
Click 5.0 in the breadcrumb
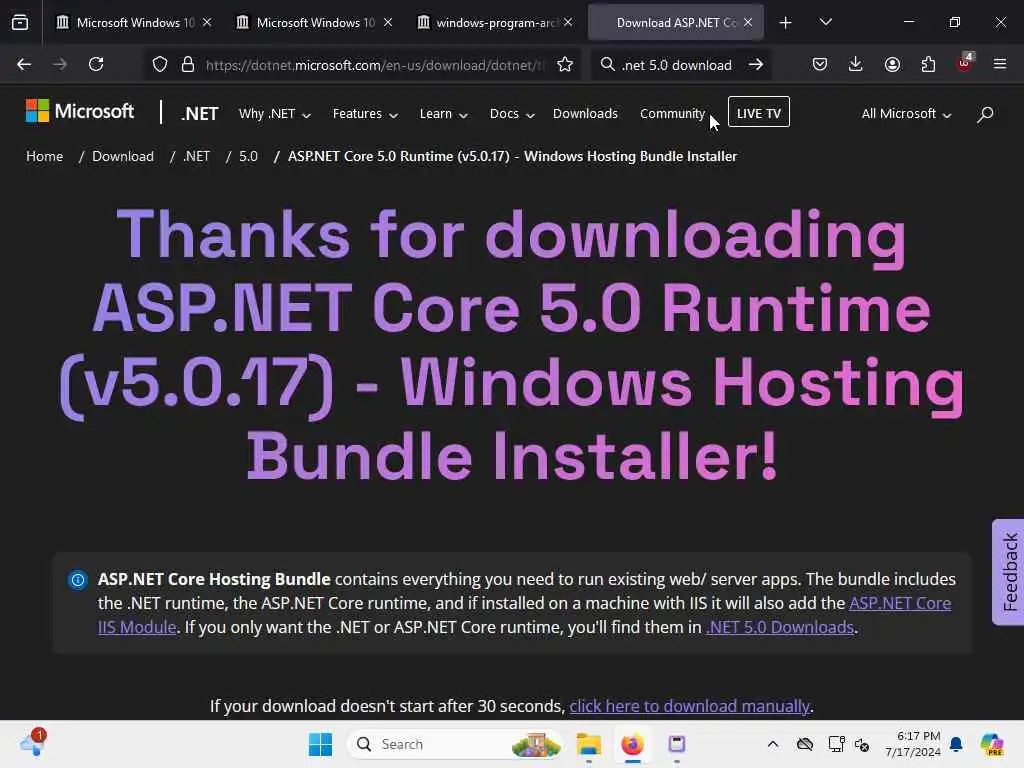tap(248, 156)
